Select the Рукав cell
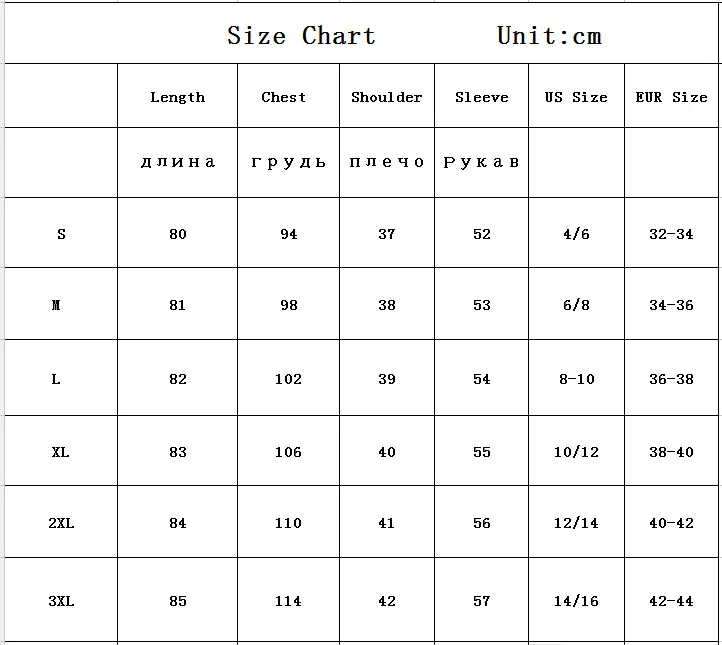 click(482, 163)
